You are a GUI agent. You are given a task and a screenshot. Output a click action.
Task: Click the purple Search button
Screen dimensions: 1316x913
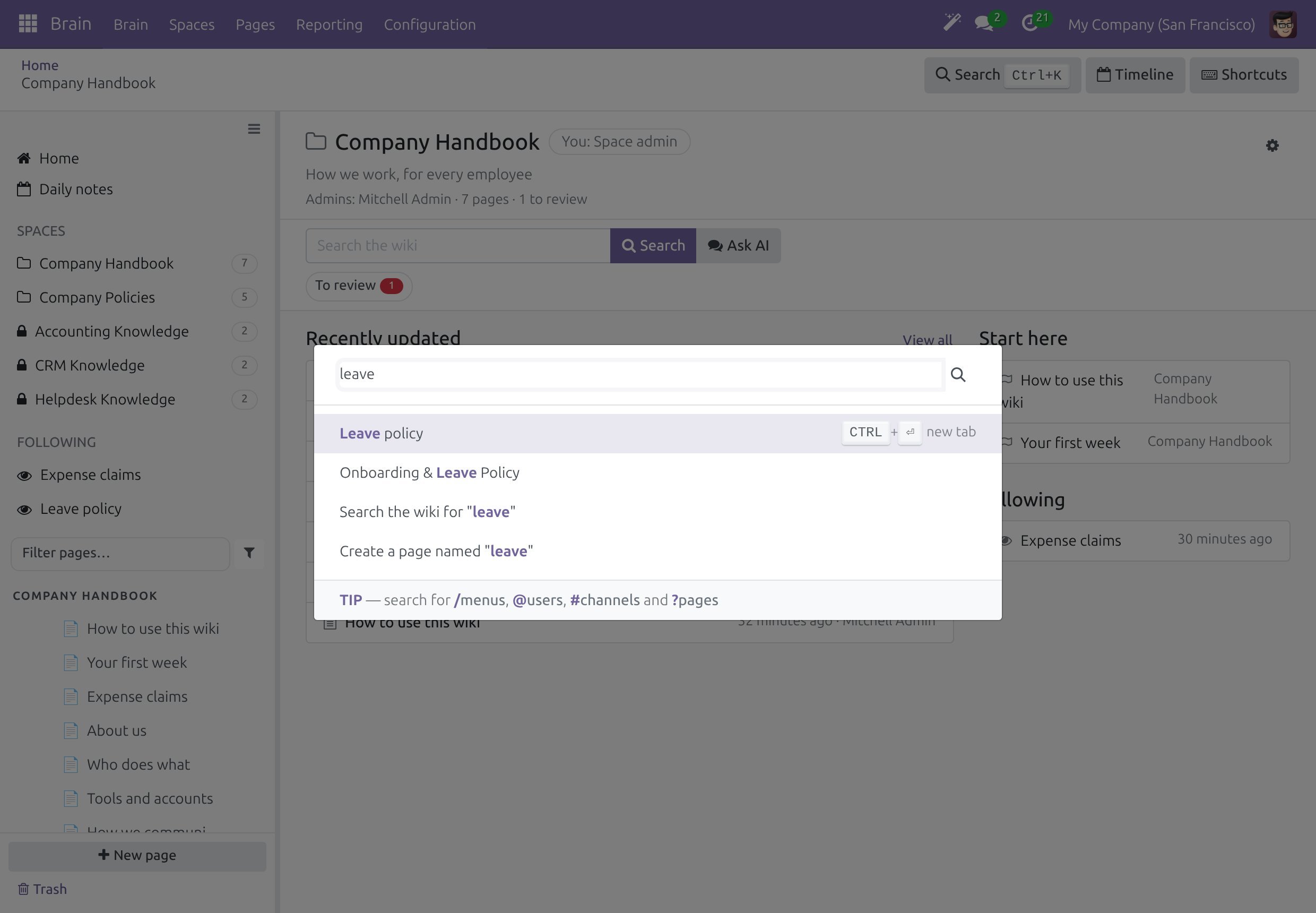(x=653, y=245)
